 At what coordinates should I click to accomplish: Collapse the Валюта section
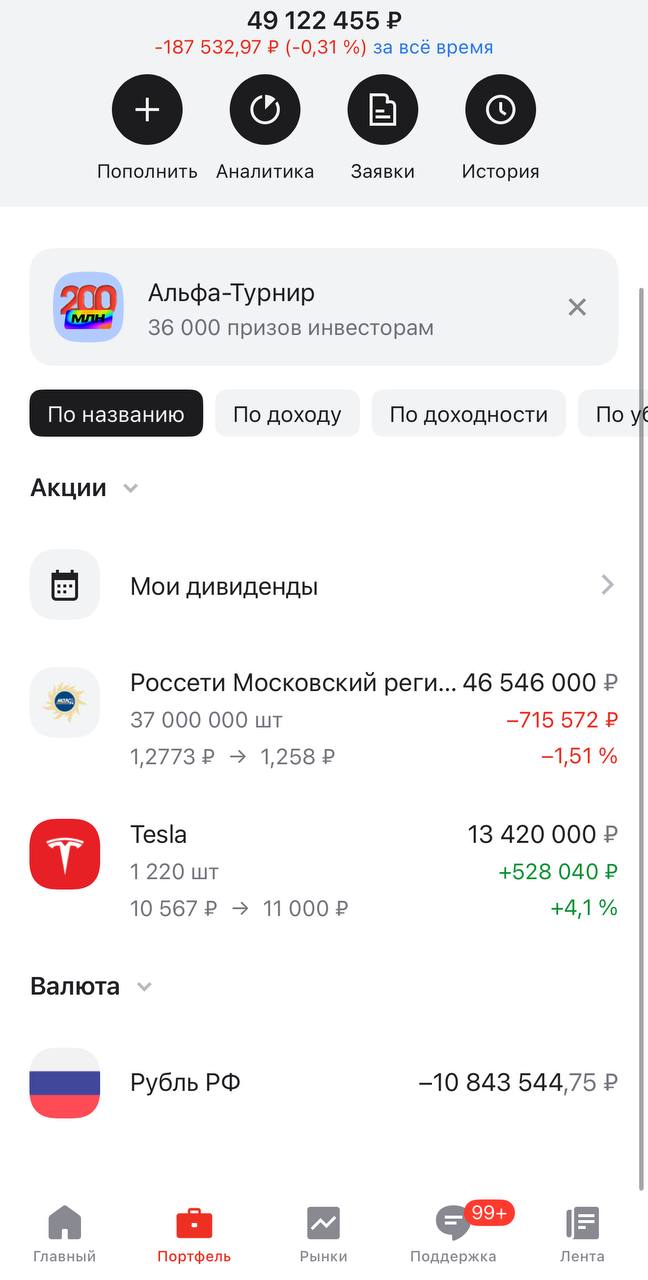point(144,987)
